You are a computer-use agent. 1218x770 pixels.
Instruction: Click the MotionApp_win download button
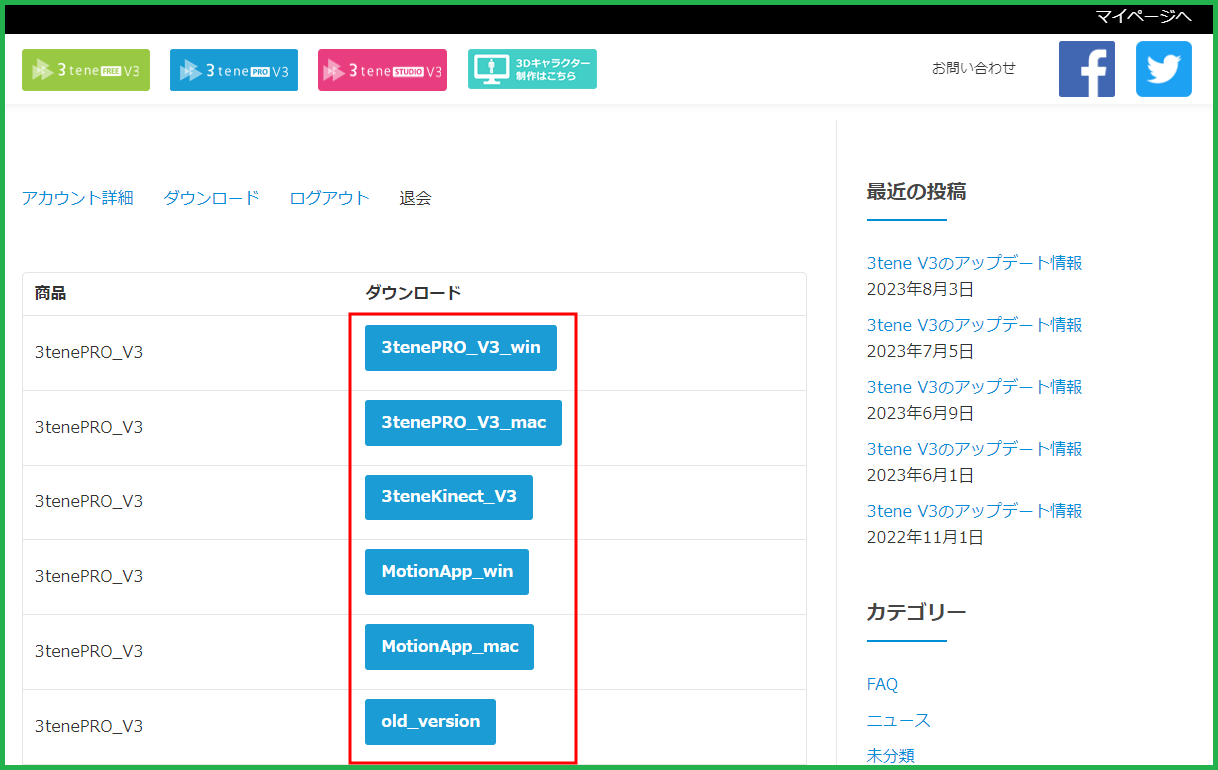pyautogui.click(x=447, y=572)
